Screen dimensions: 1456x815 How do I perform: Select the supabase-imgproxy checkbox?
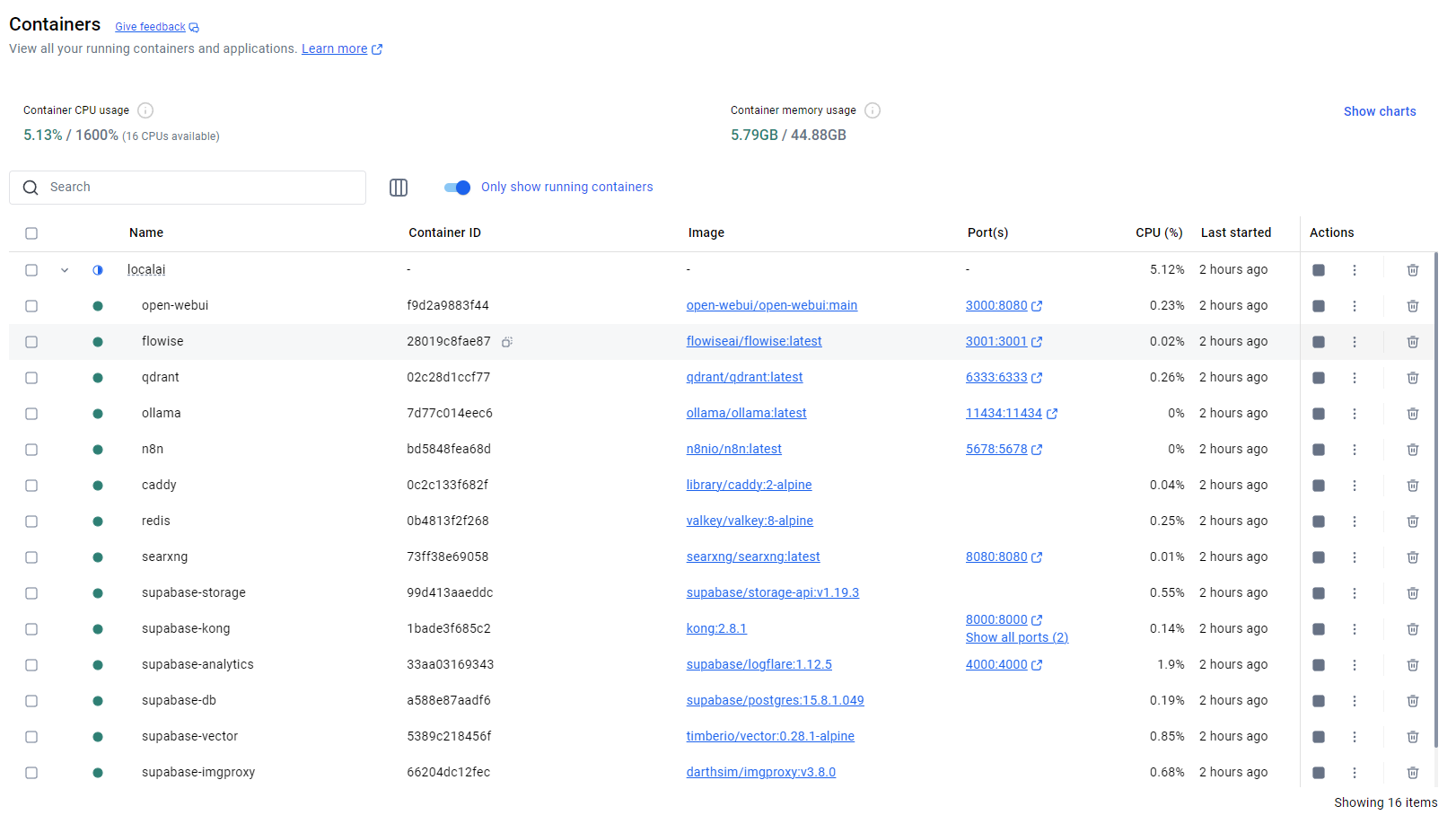pyautogui.click(x=31, y=773)
